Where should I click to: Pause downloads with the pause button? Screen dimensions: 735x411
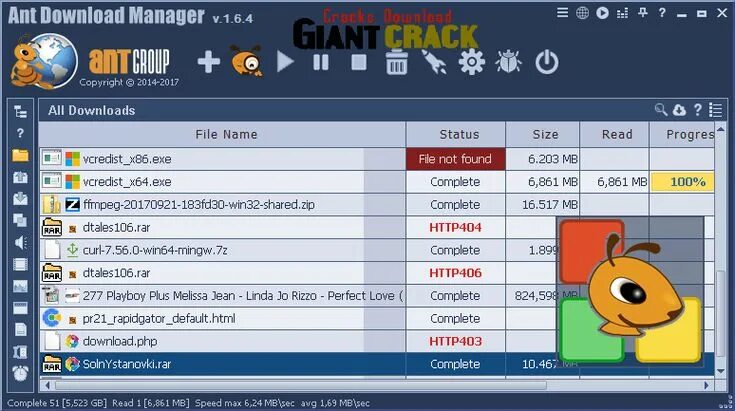[321, 62]
